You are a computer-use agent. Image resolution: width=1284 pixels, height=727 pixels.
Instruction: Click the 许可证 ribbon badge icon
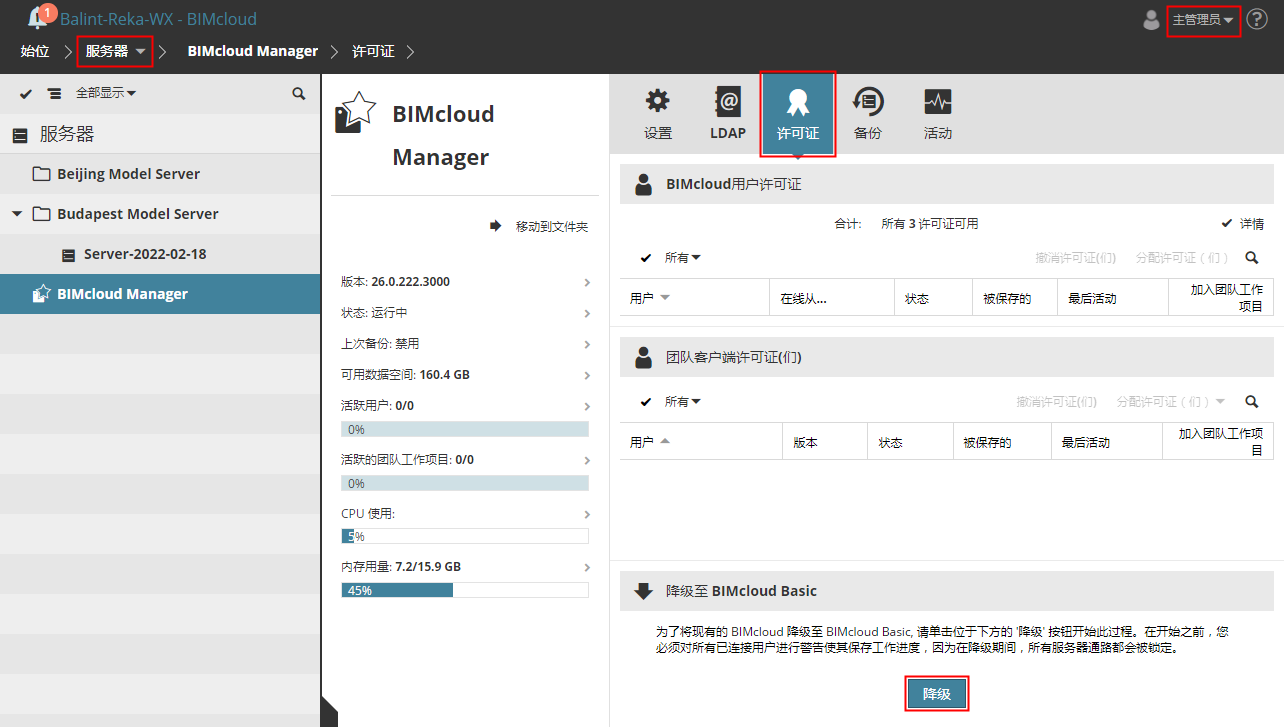[797, 102]
